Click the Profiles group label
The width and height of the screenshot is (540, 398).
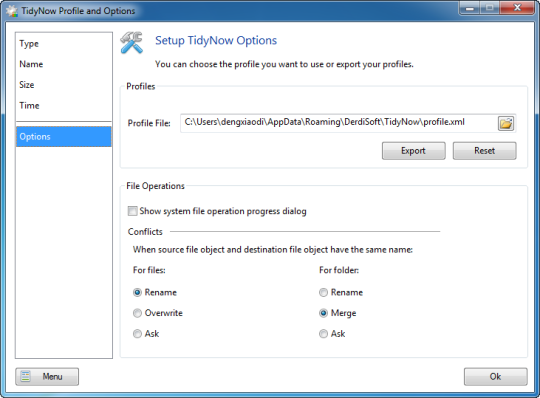[x=141, y=86]
